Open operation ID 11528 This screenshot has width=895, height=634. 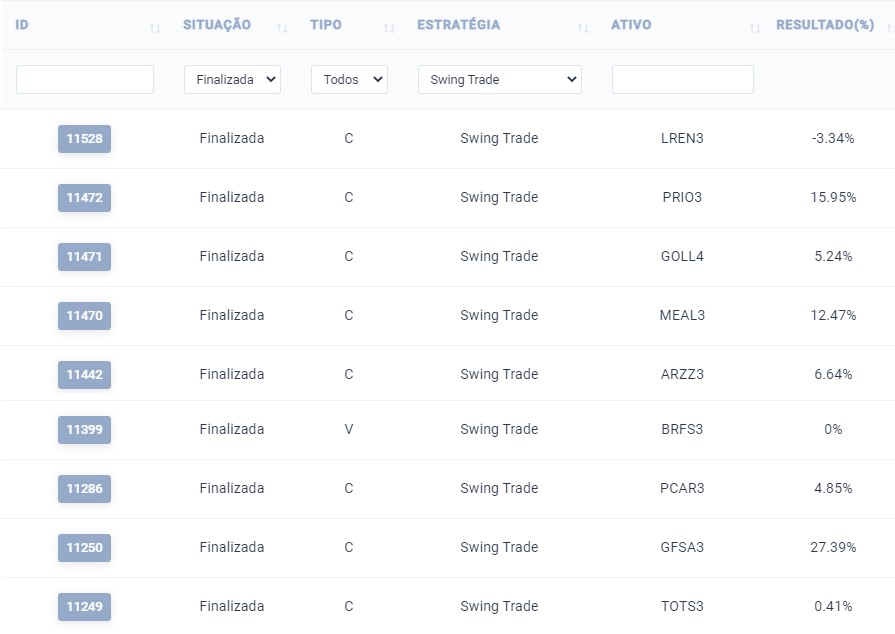[x=84, y=139]
